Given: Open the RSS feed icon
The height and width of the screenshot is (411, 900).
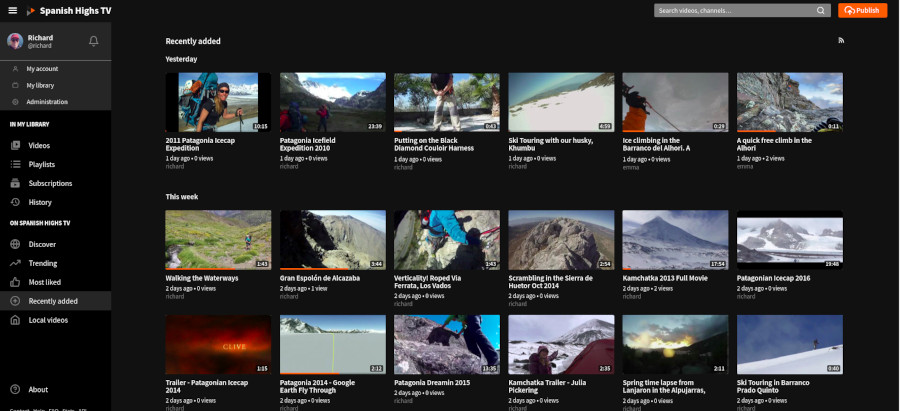Looking at the screenshot, I should coord(841,41).
